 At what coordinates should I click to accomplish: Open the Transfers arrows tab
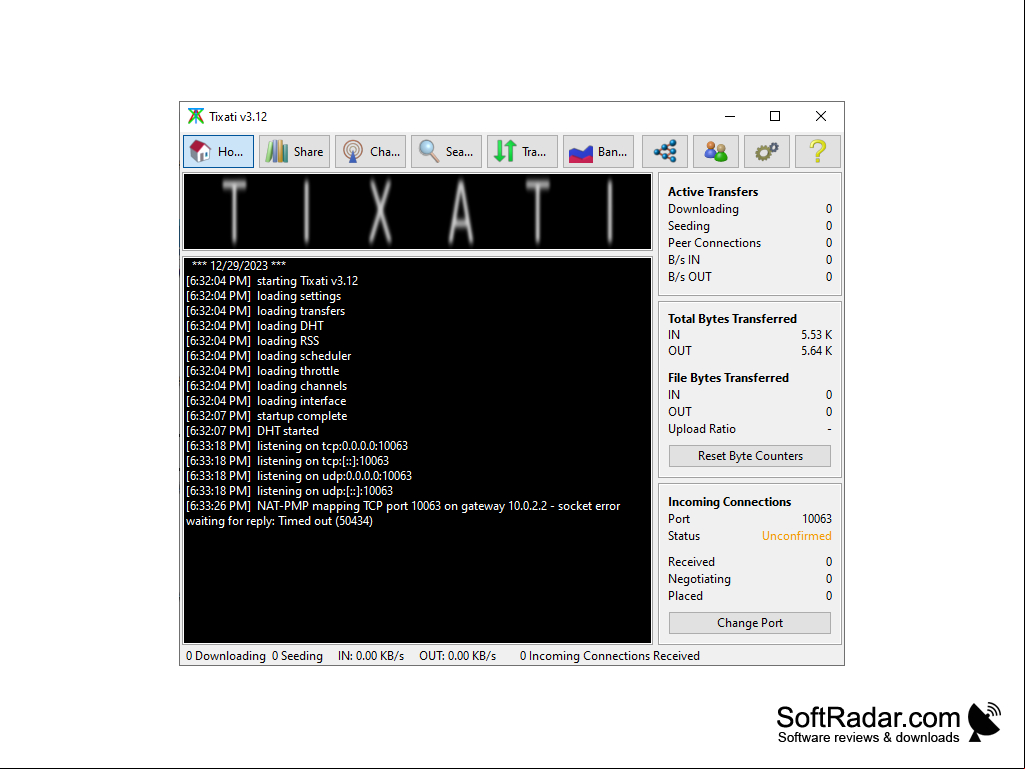[522, 152]
